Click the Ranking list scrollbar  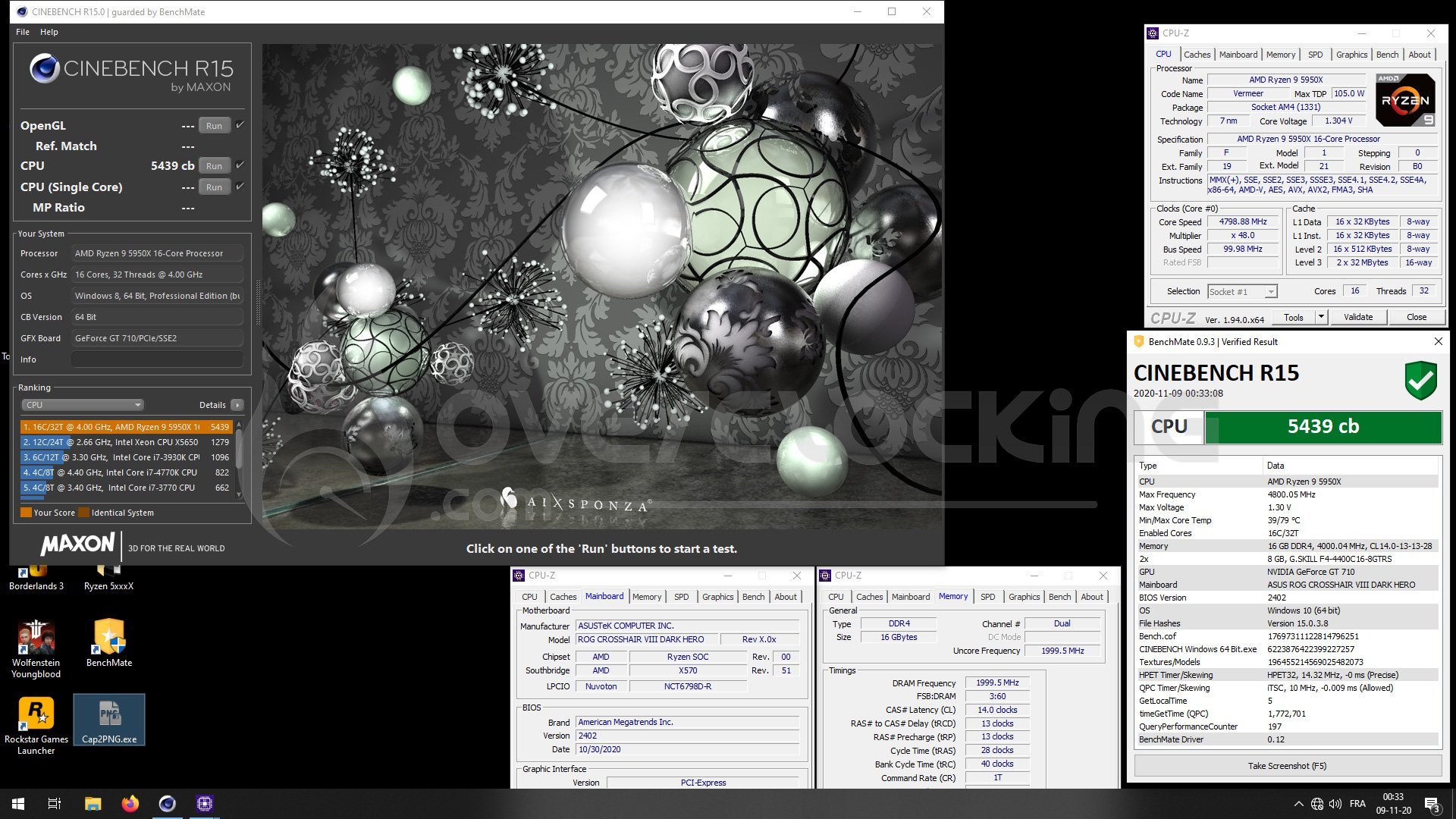[240, 459]
